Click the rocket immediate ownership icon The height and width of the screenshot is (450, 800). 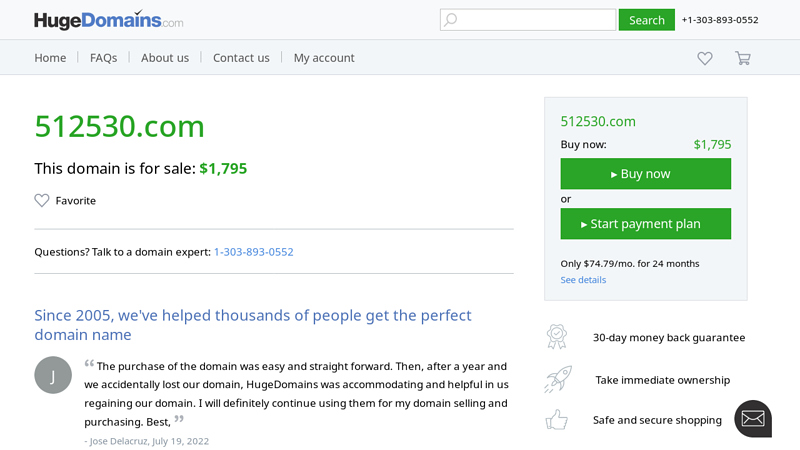point(558,379)
